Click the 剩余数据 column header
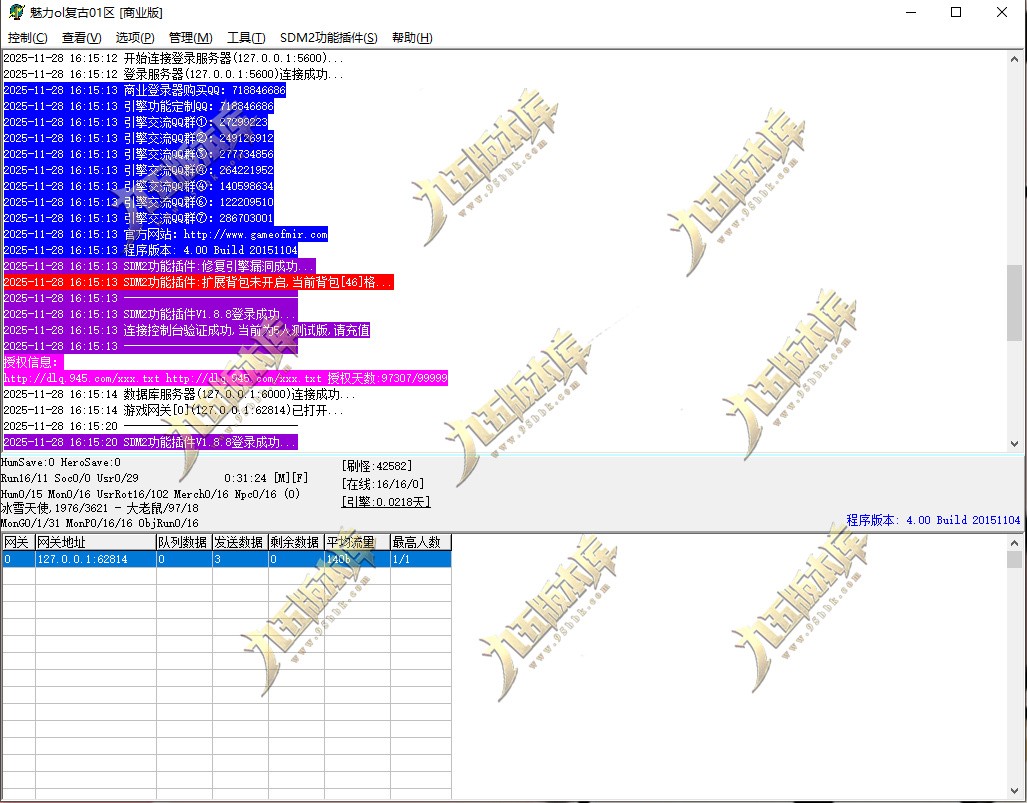 296,542
